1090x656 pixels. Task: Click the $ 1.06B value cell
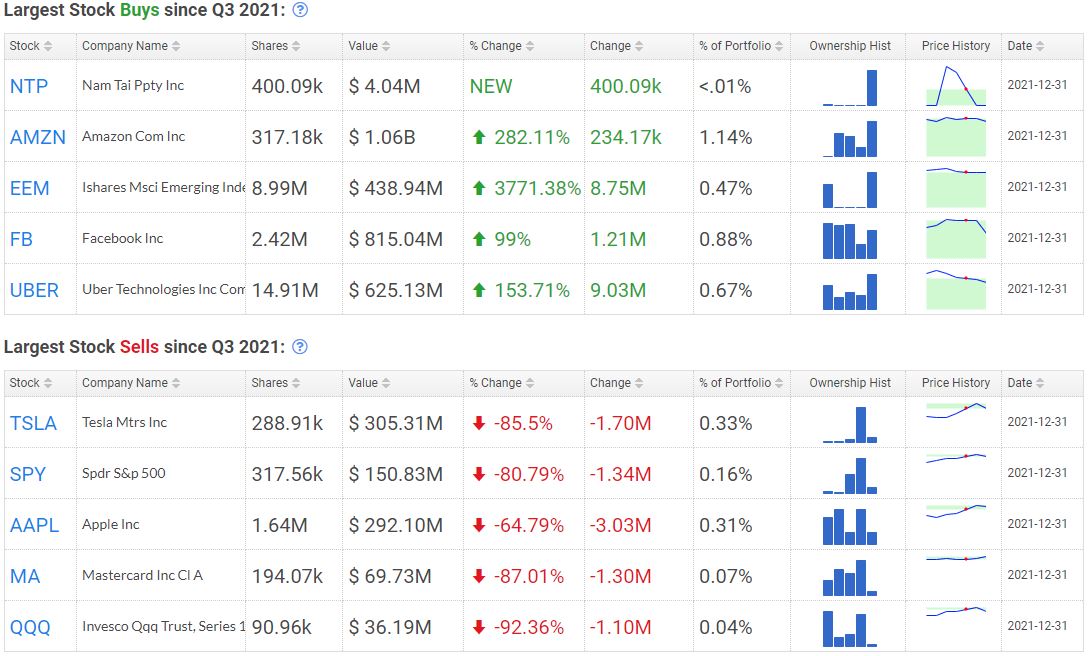[x=382, y=138]
